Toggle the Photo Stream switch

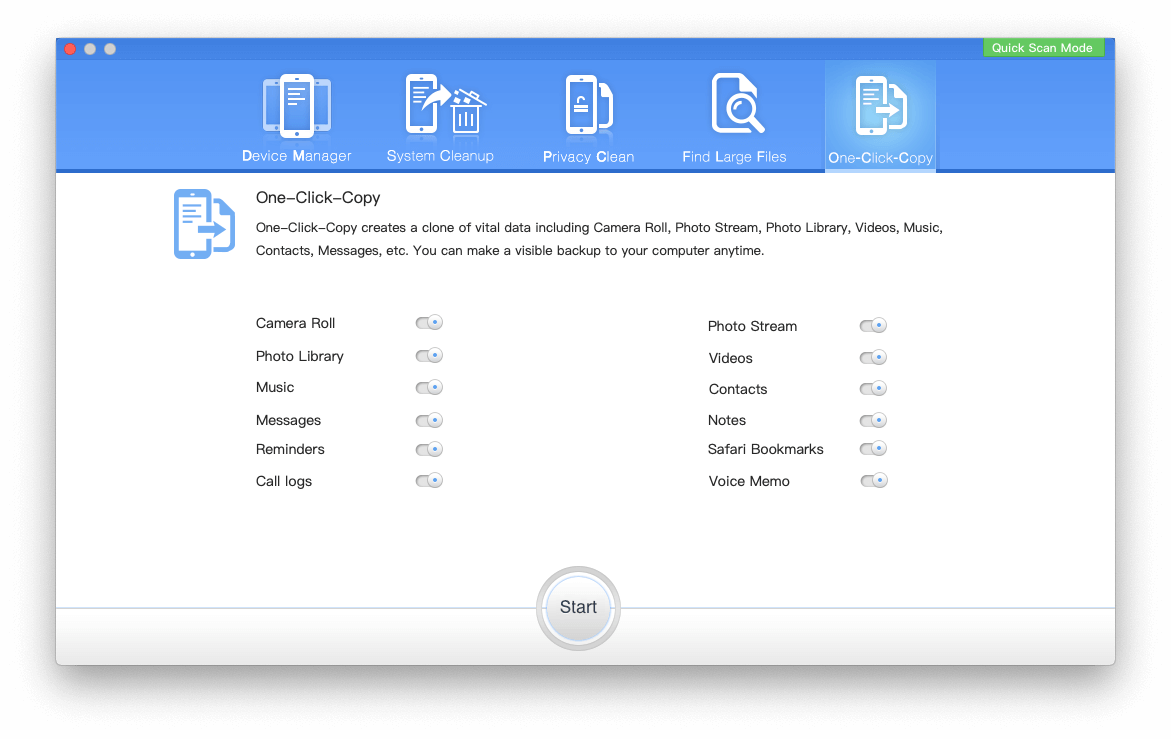[x=873, y=325]
